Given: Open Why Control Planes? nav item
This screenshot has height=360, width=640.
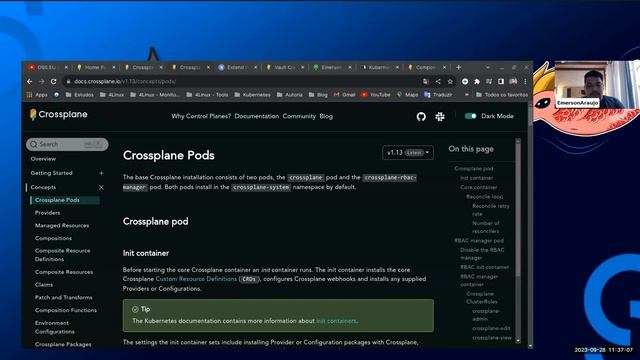Looking at the screenshot, I should [201, 116].
